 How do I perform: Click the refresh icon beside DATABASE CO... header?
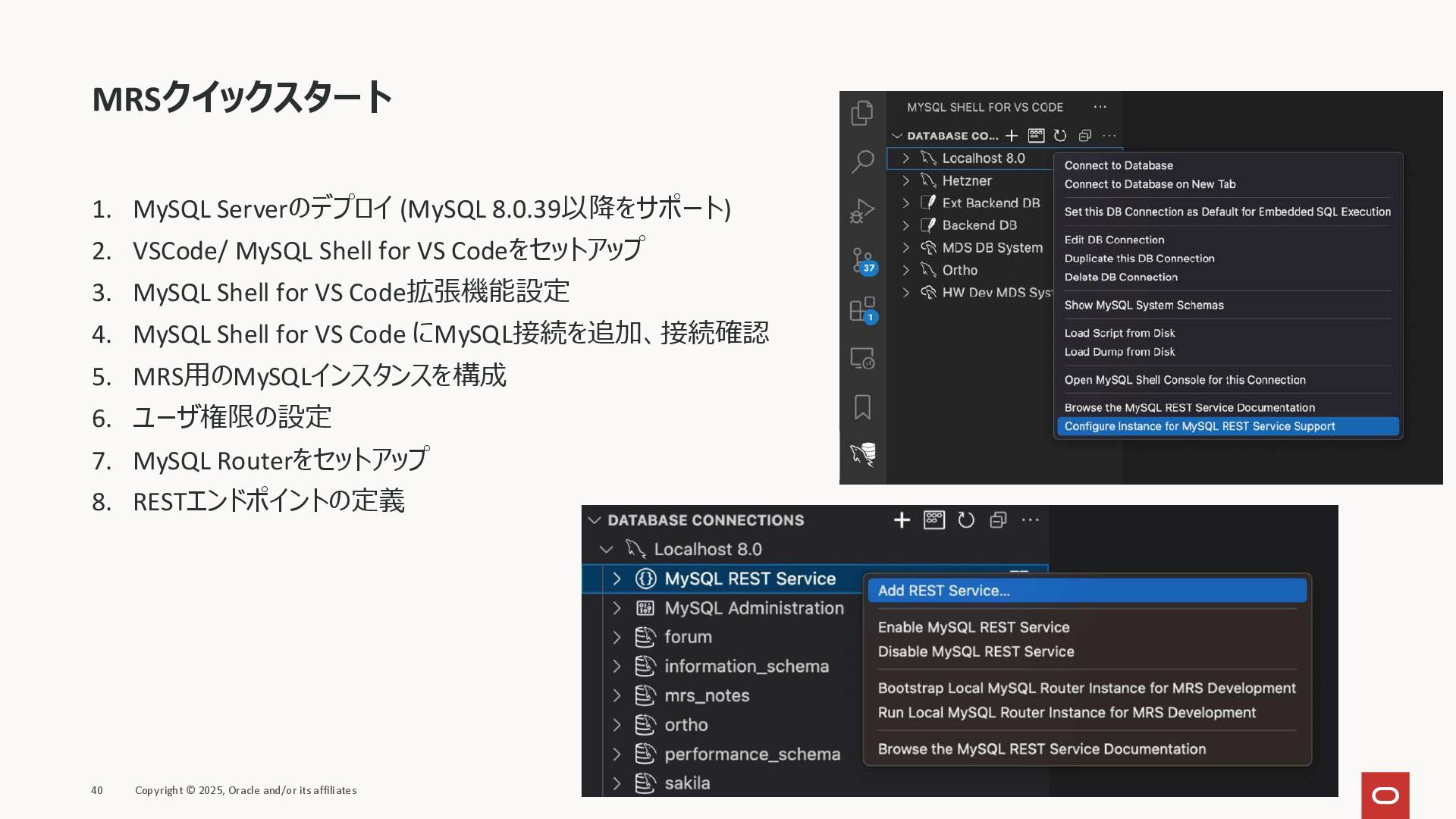coord(1060,135)
